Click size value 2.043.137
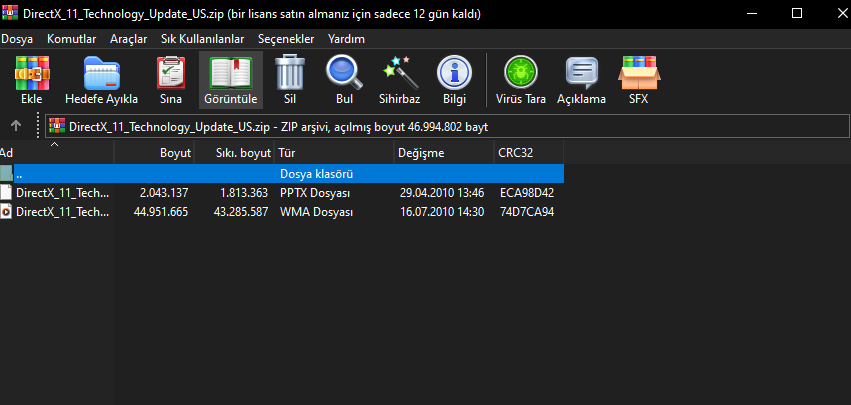Viewport: 851px width, 405px height. click(164, 193)
